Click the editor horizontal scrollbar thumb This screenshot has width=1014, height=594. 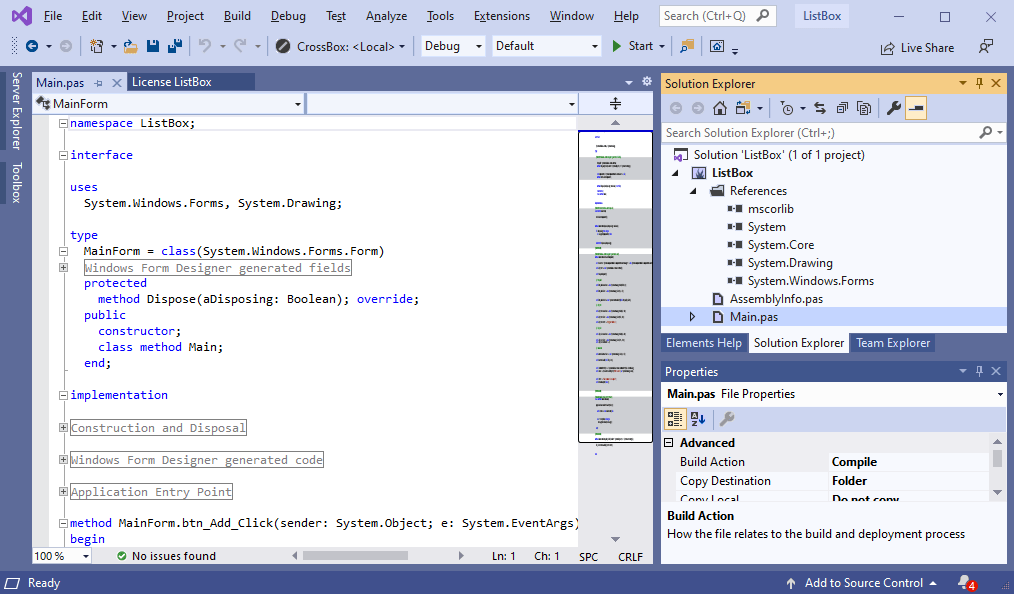point(356,555)
